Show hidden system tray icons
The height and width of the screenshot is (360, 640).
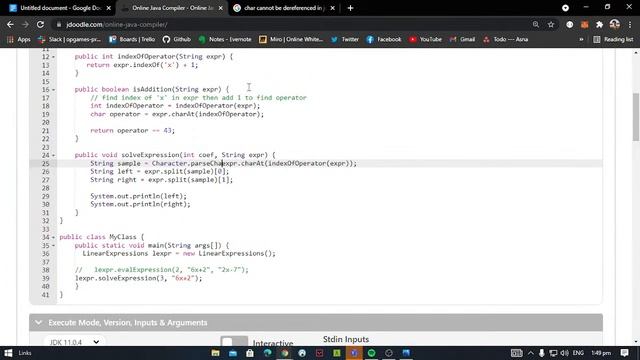(x=531, y=353)
